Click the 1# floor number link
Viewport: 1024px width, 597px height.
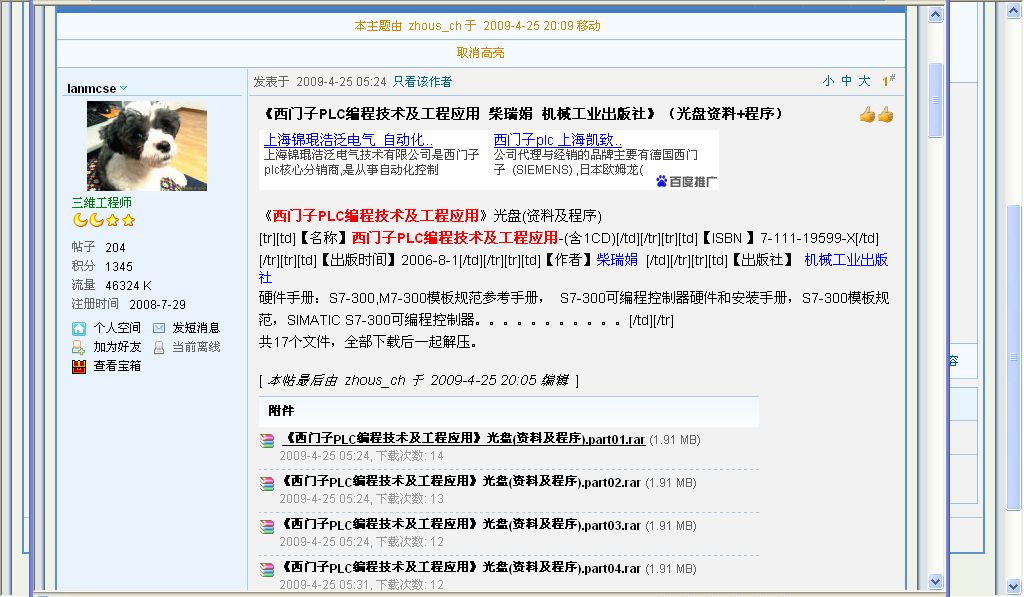(x=888, y=80)
